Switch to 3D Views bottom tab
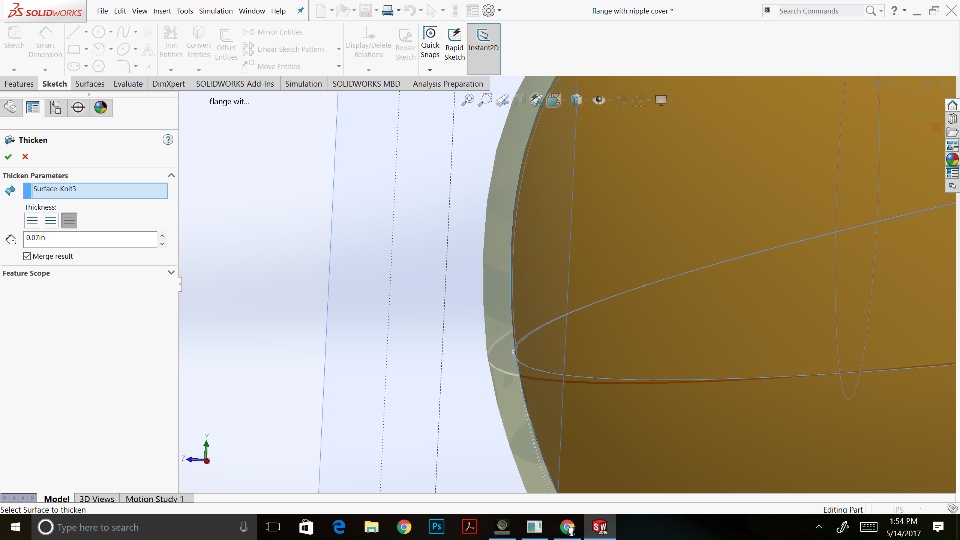 tap(97, 499)
